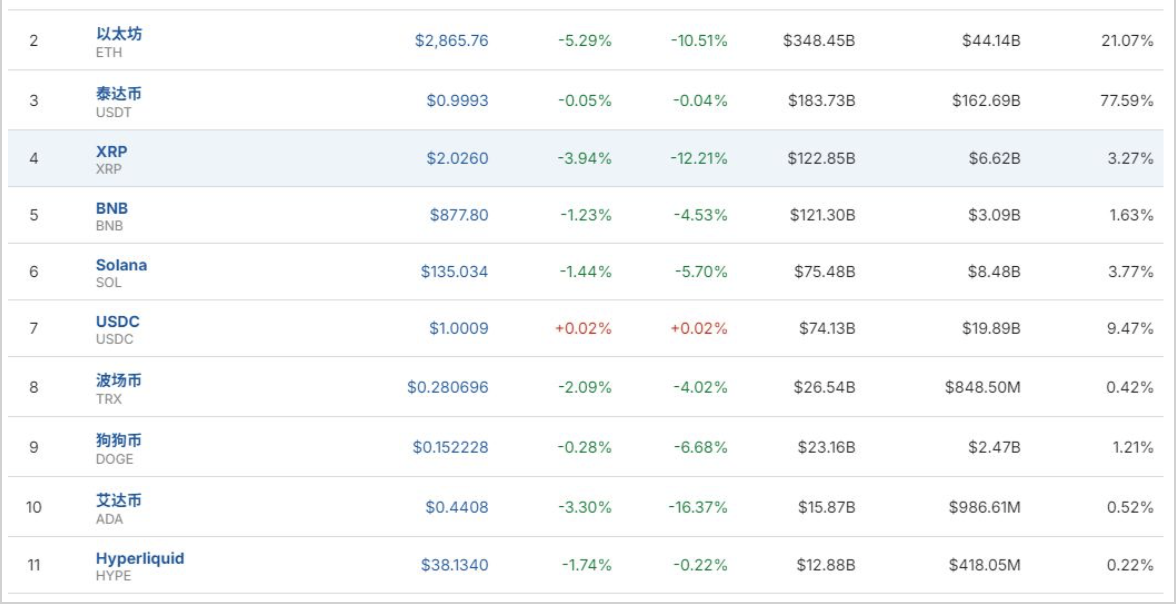Click the 狗狗币 DOGE name link
Image resolution: width=1176 pixels, height=608 pixels.
[119, 441]
